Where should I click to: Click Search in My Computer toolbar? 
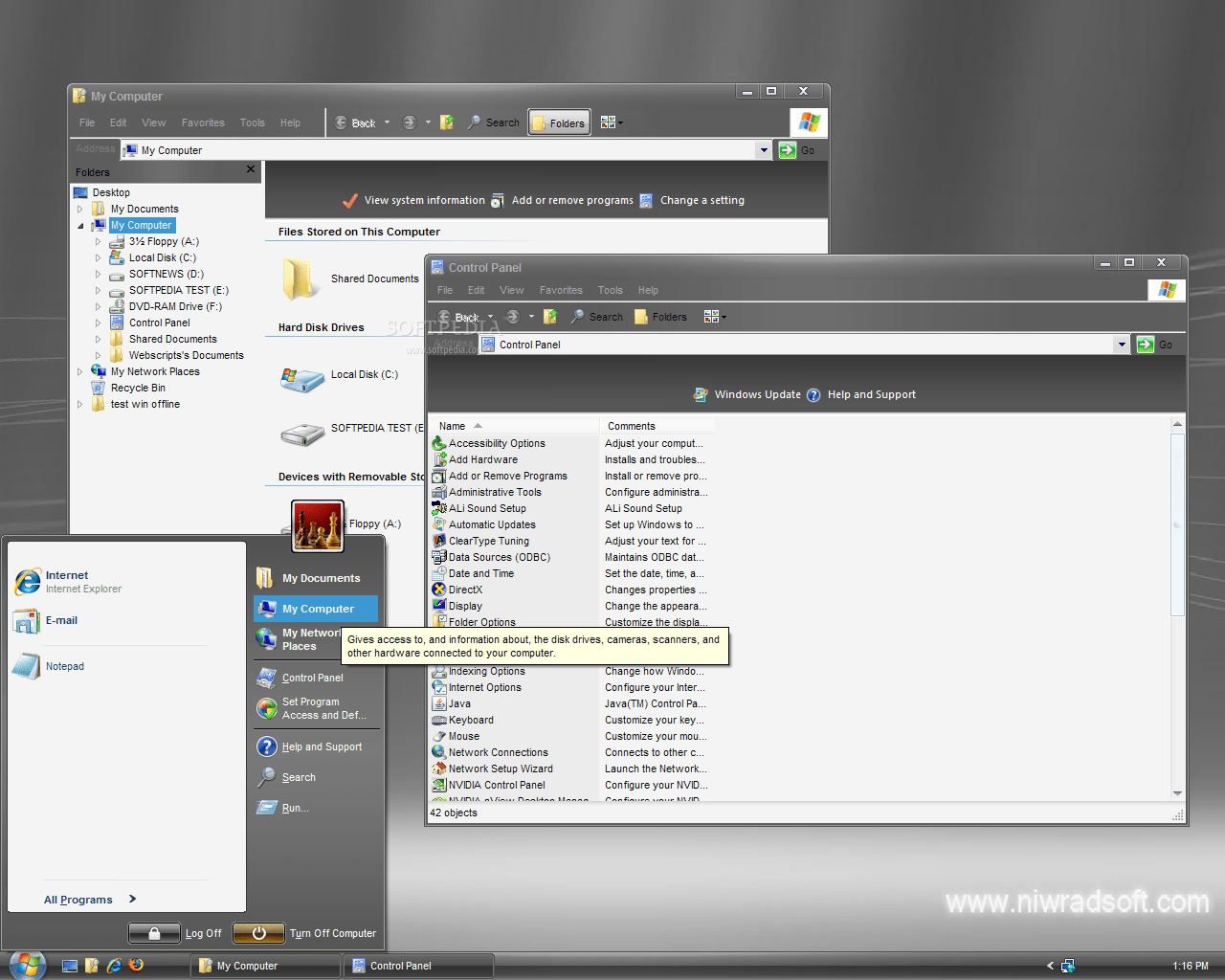click(x=493, y=122)
